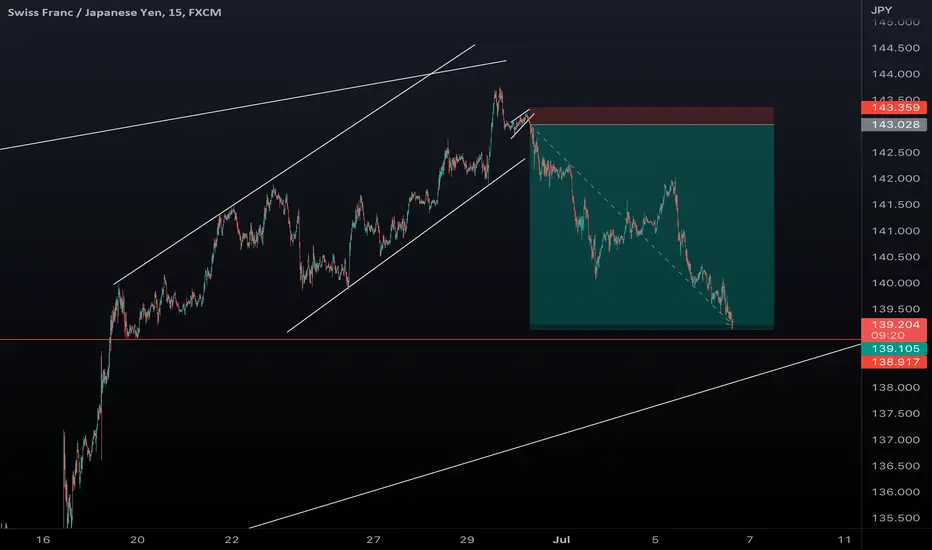
Task: Select the 143.028 gray price label
Action: coord(894,124)
